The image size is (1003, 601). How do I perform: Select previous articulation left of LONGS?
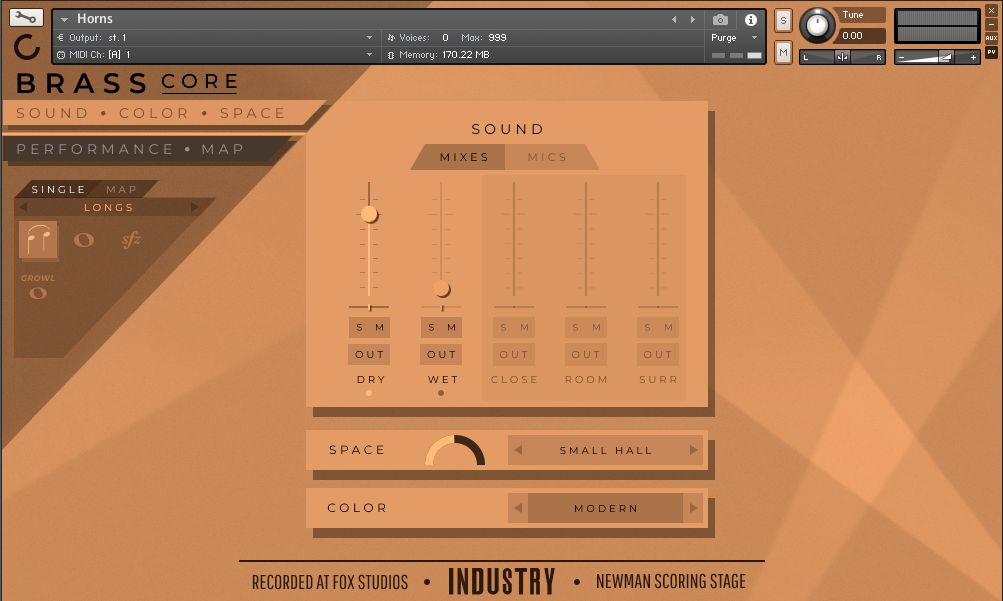click(x=24, y=207)
